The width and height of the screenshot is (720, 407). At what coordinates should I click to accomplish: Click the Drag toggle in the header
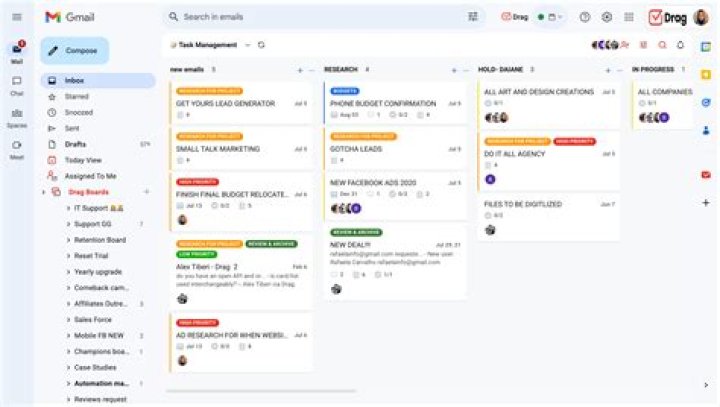click(515, 17)
